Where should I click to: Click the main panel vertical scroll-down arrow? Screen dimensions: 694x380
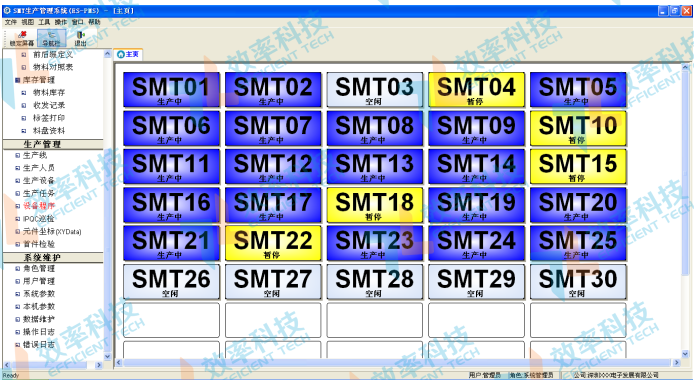[686, 354]
